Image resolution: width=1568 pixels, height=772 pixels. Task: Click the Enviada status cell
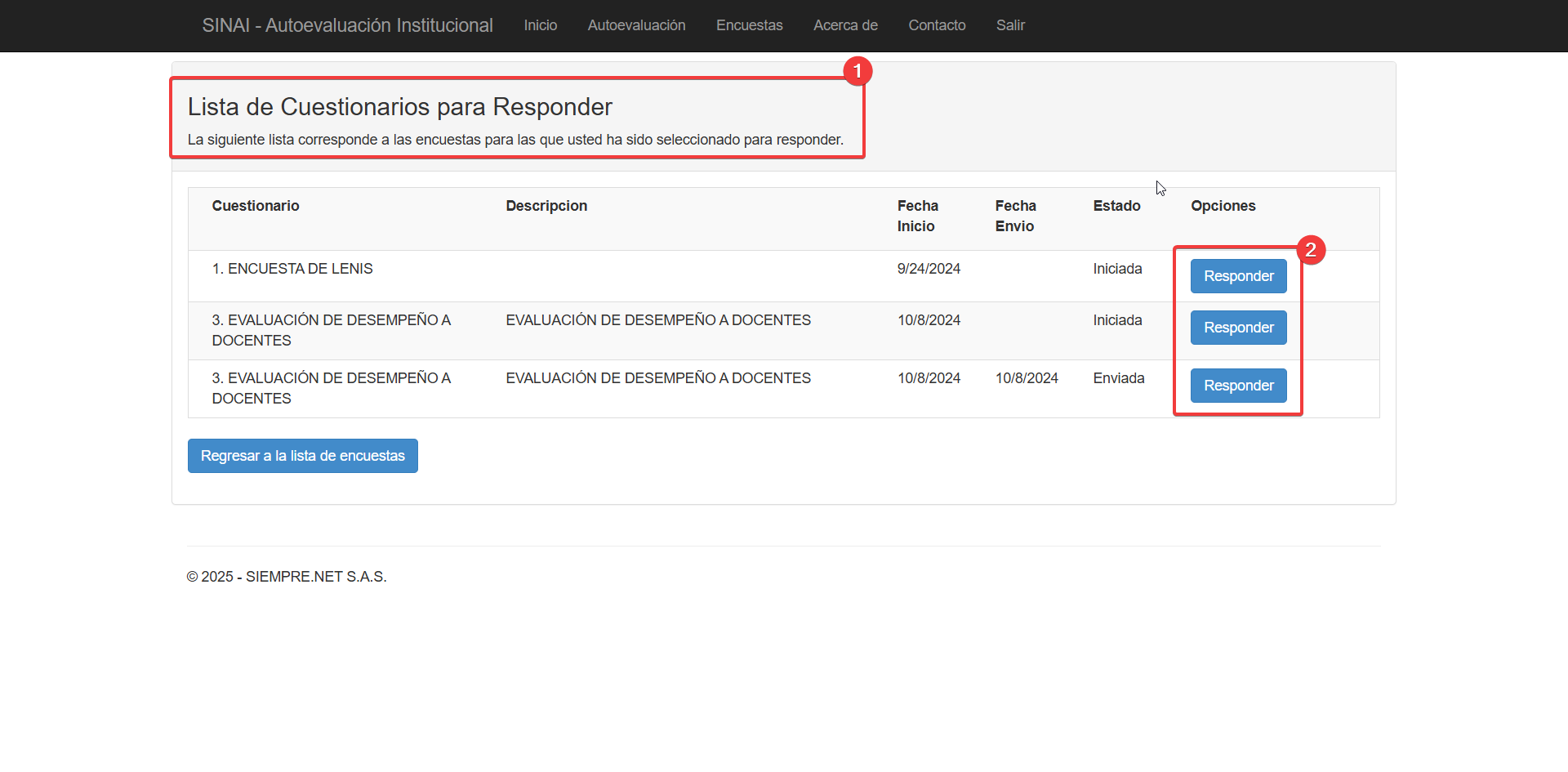1119,378
